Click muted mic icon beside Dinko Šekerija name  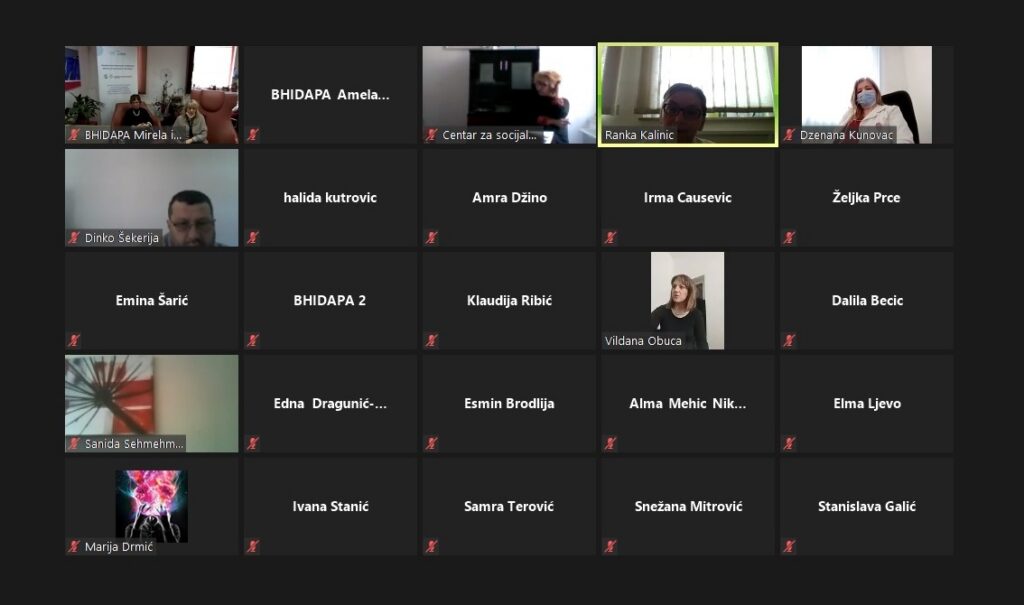(74, 238)
